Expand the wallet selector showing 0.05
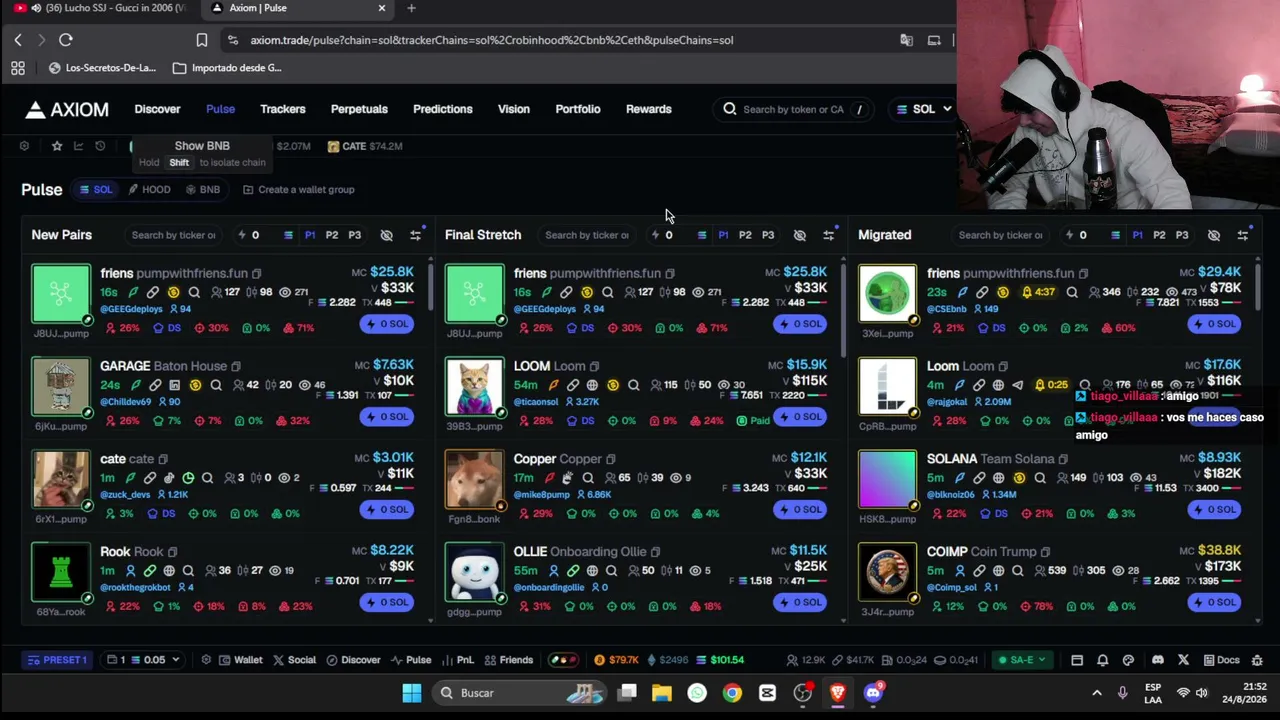1280x720 pixels. point(143,660)
